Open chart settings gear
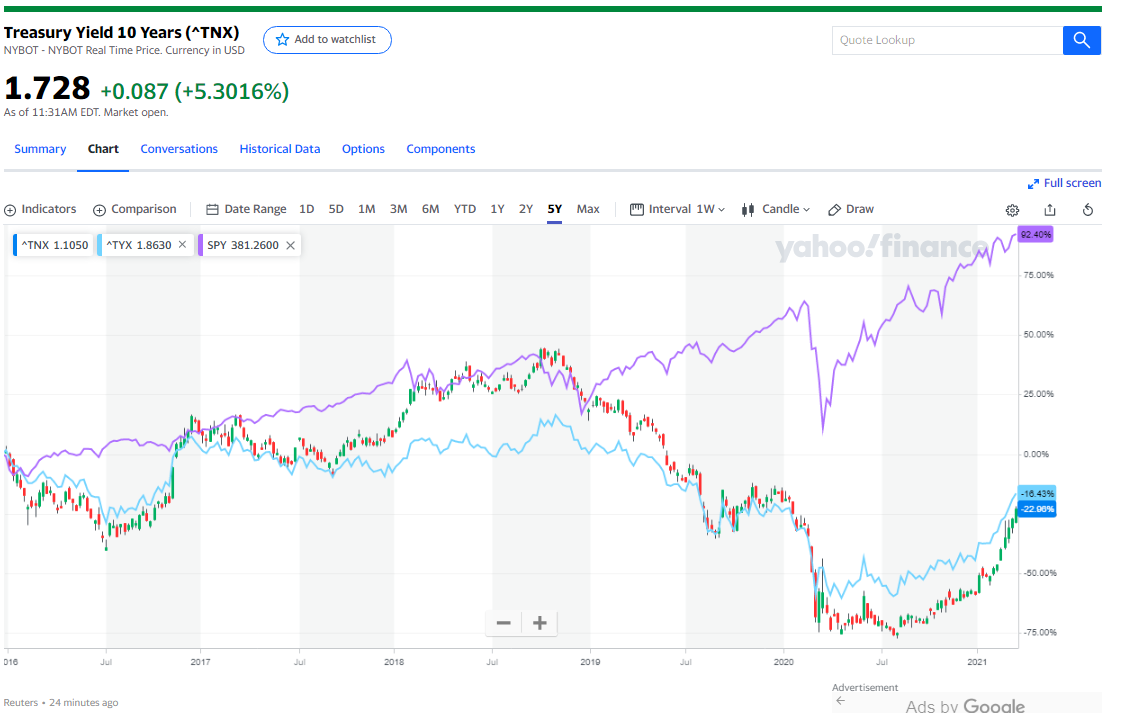The width and height of the screenshot is (1124, 713). (x=1012, y=210)
